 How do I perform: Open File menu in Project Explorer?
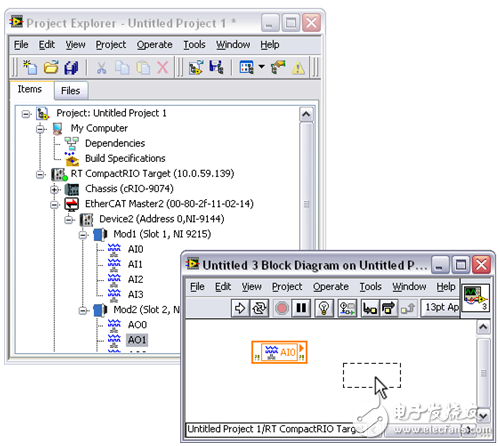[21, 45]
